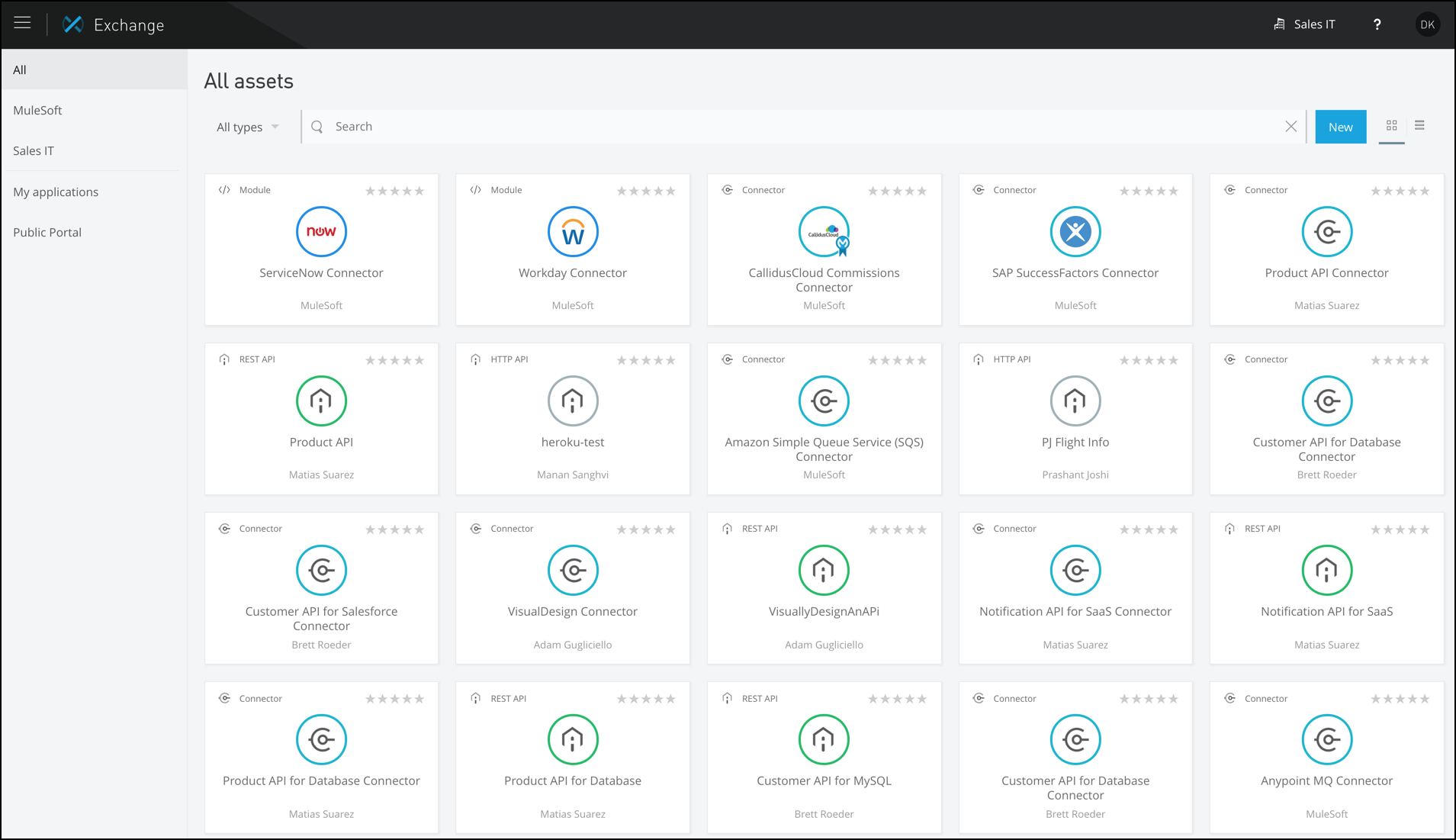Open the ServiceNow Connector logo
The width and height of the screenshot is (1456, 840).
click(x=321, y=231)
